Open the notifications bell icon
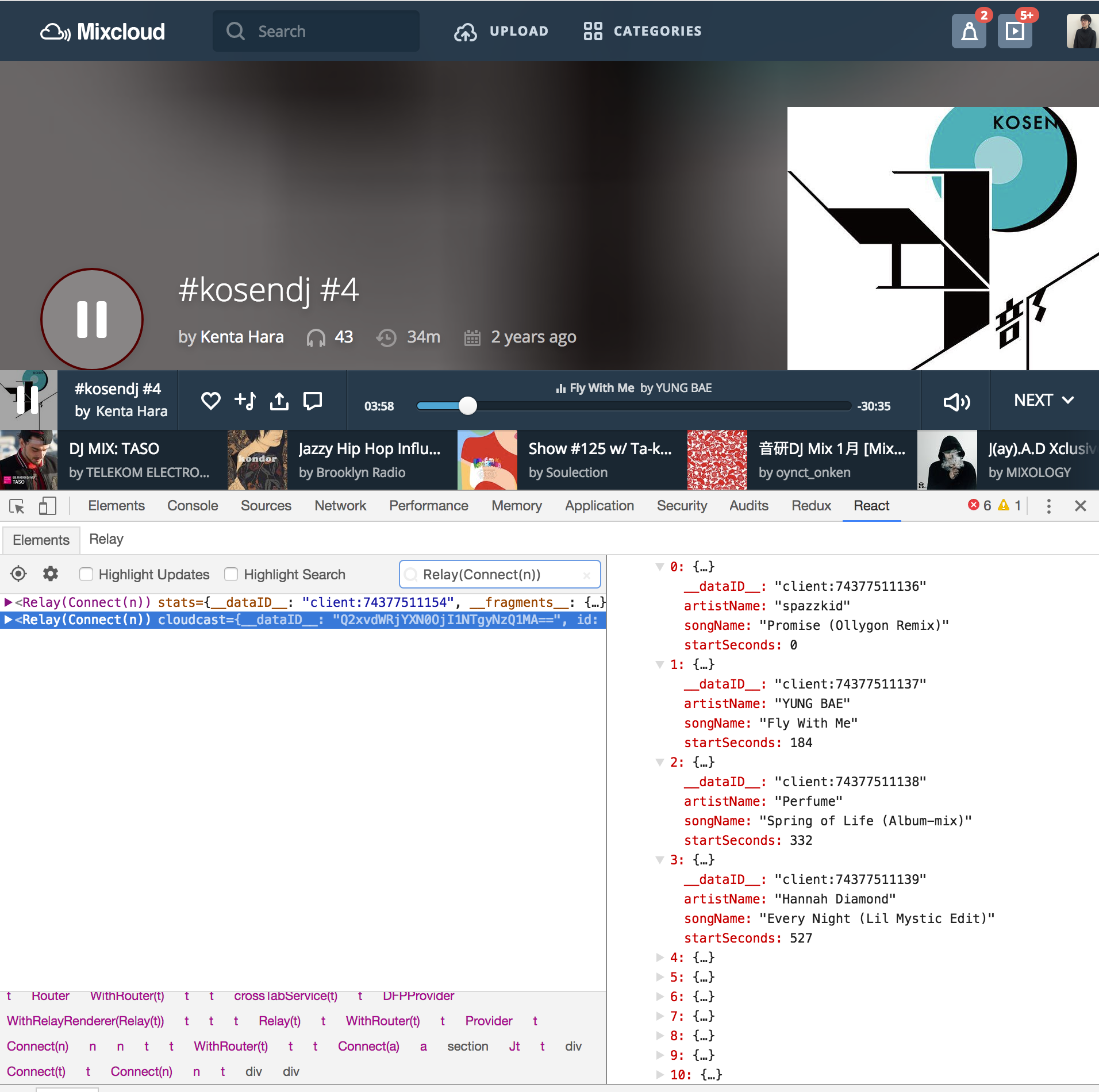The image size is (1099, 1092). tap(969, 31)
